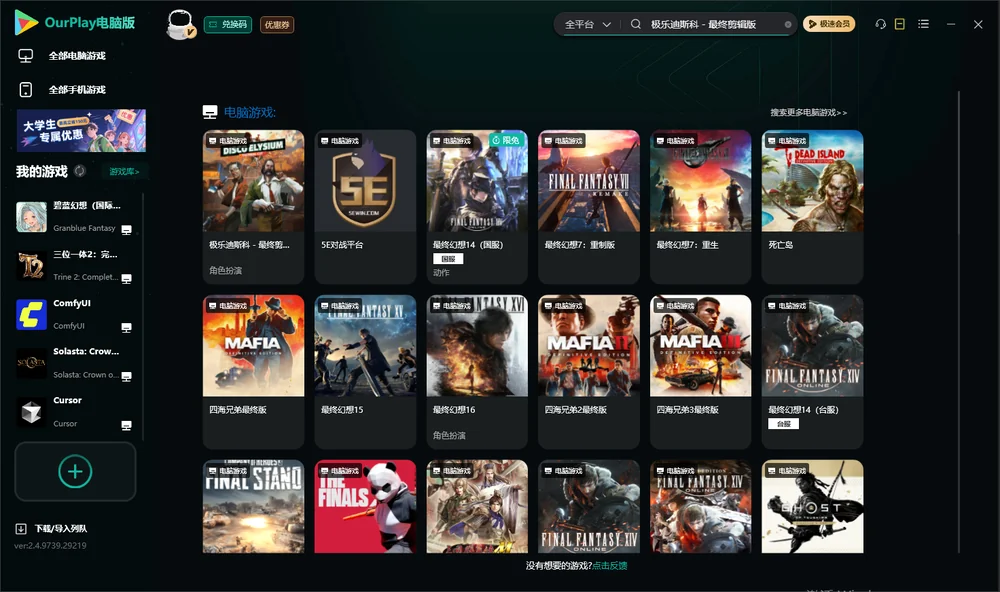
Task: Open the 最终幻想7：重生 card
Action: [700, 207]
